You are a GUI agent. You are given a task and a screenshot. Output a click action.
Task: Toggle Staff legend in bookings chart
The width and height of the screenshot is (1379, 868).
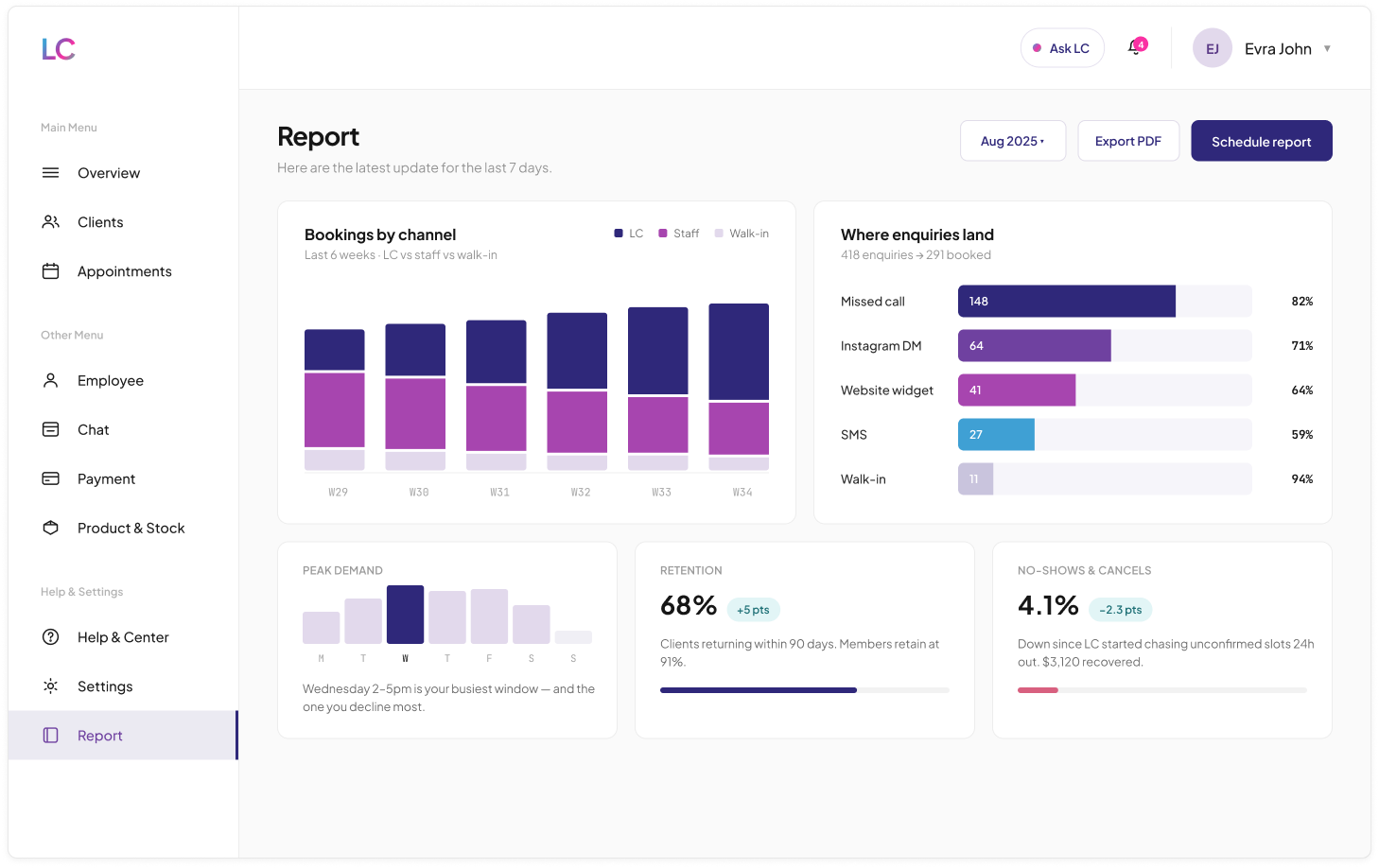(x=679, y=234)
